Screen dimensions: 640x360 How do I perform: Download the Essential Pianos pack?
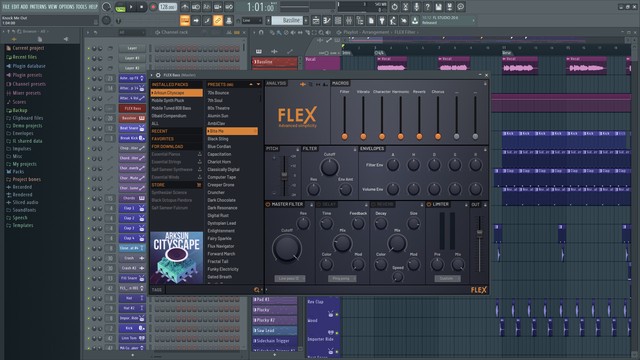[200, 154]
